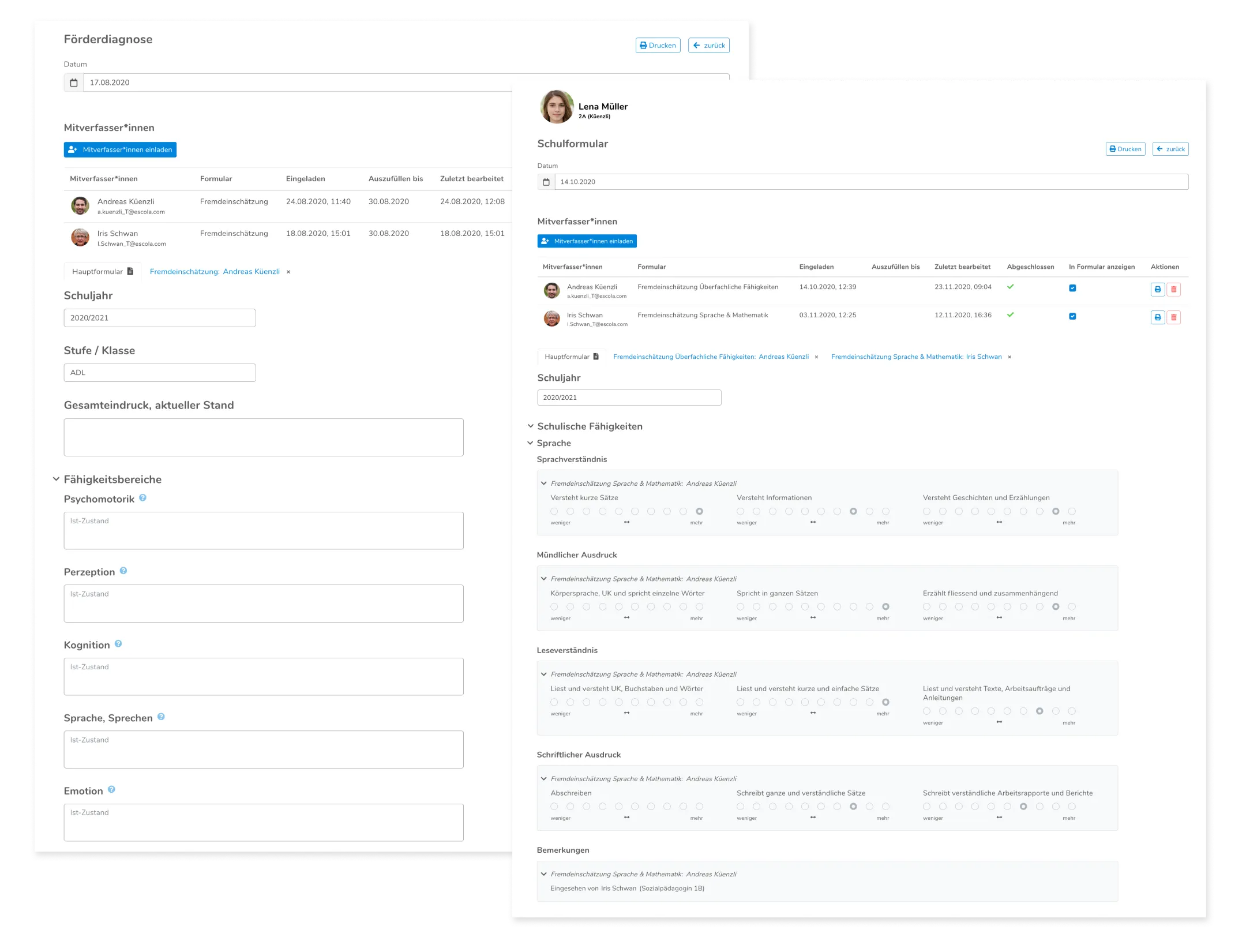Go back using zurück in Förderdiagnose window
This screenshot has height=952, width=1246.
[708, 46]
